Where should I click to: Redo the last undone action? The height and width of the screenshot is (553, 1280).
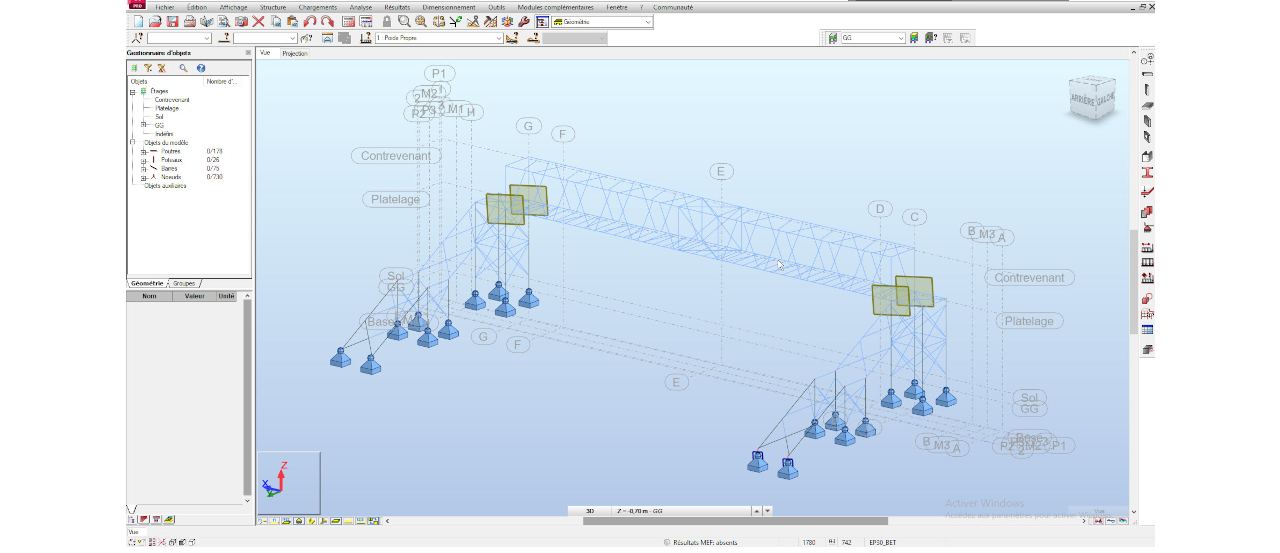327,21
